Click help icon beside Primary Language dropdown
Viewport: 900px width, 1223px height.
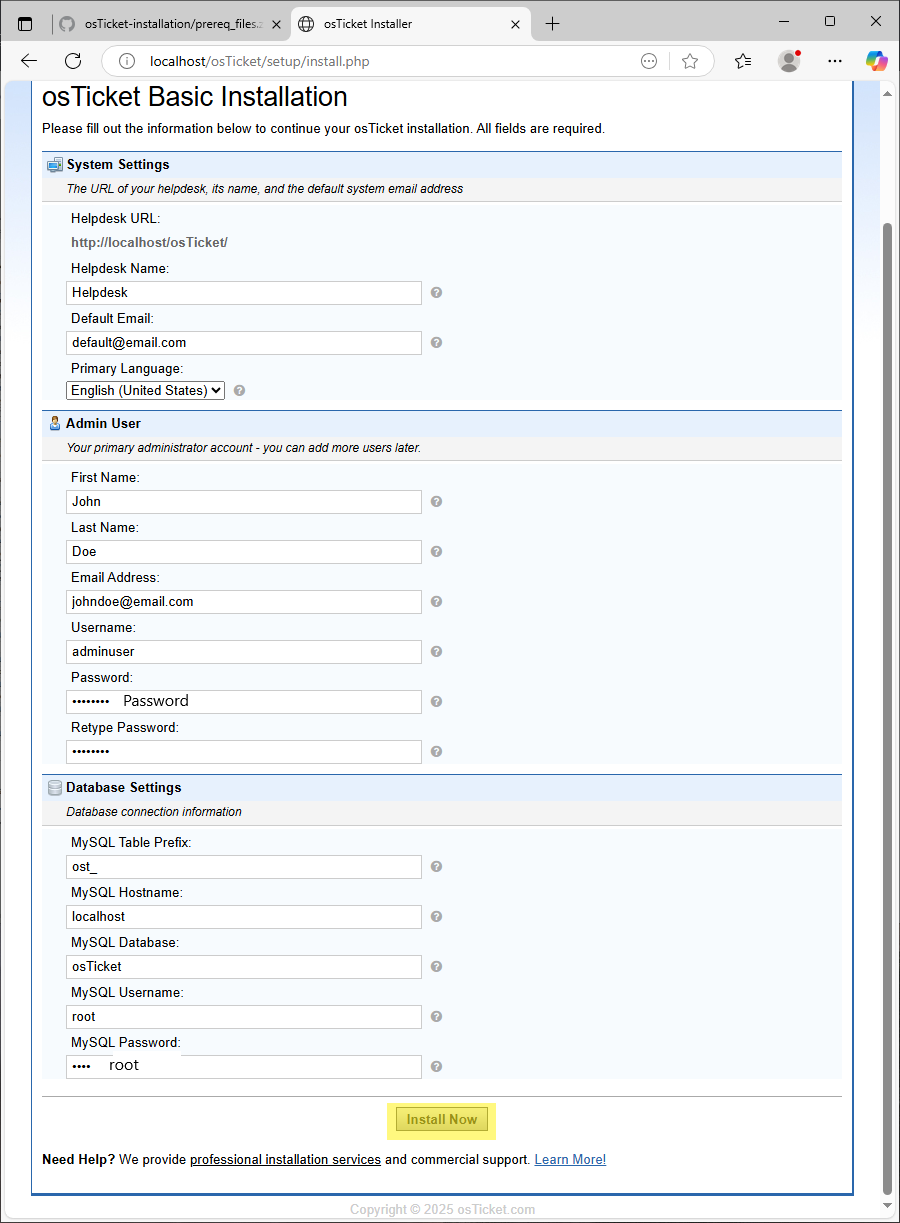[x=239, y=391]
